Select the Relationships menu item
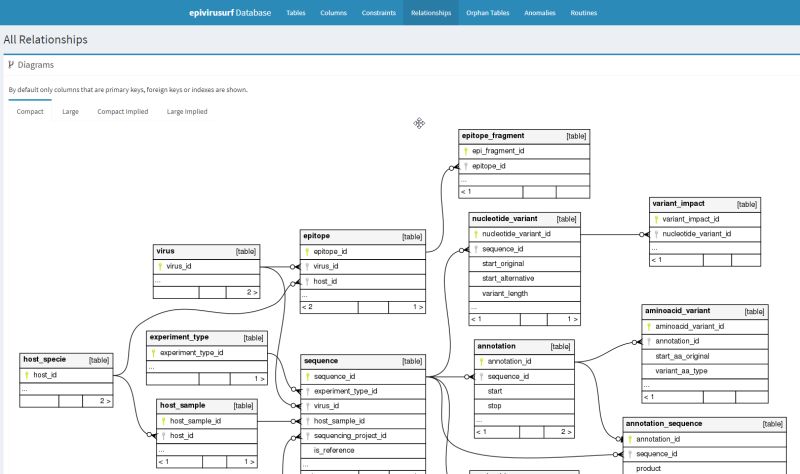The width and height of the screenshot is (800, 474). 431,13
